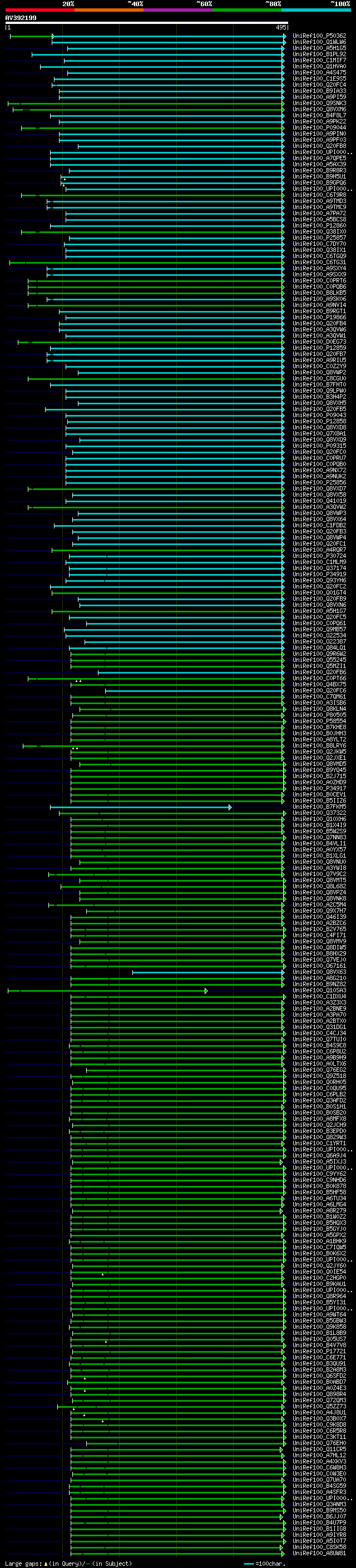Viewport: 356px width, 1568px height.
Task: Click the Large gaps legend text
Action: (68, 1564)
